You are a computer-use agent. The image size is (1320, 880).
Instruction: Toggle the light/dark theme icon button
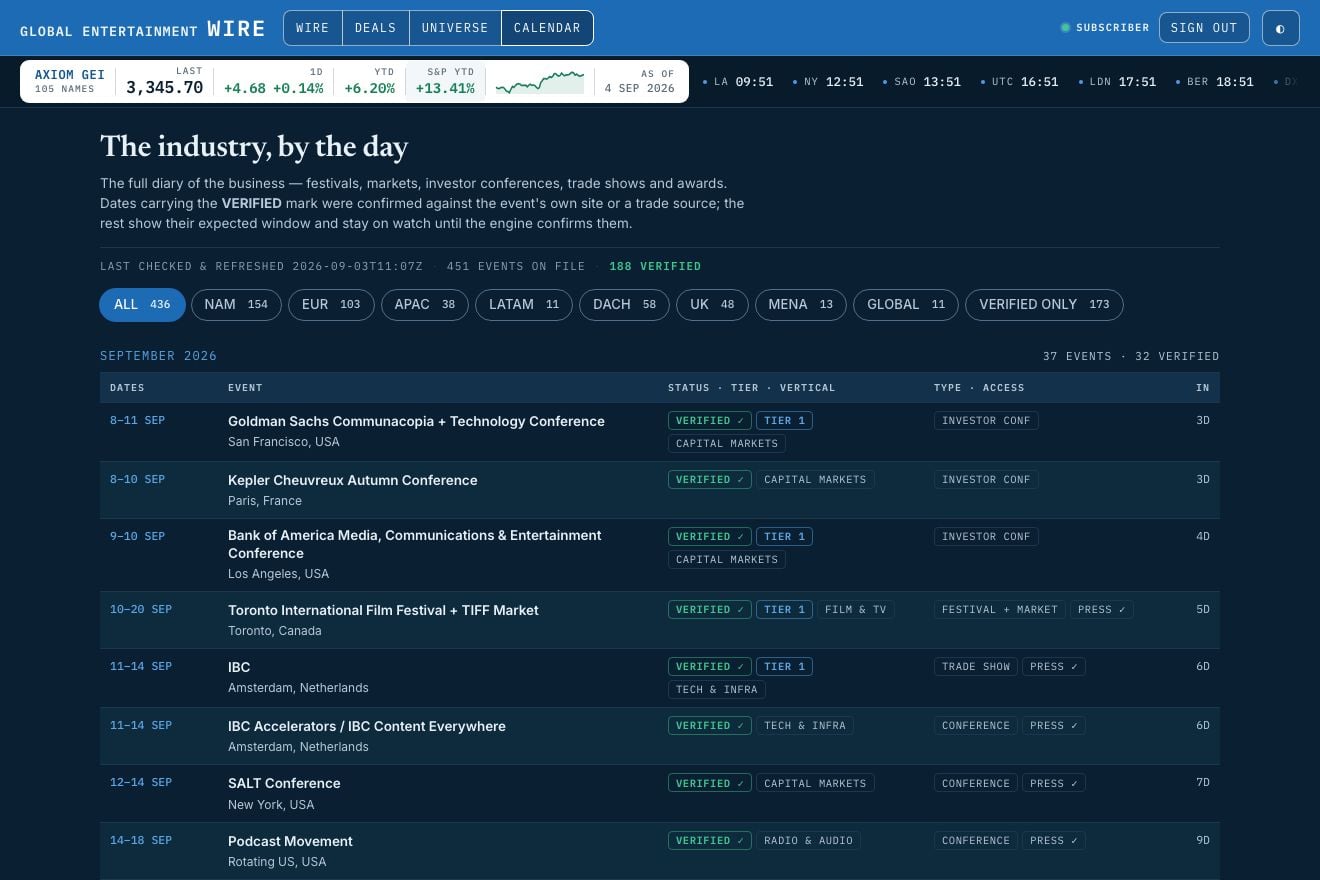point(1280,28)
